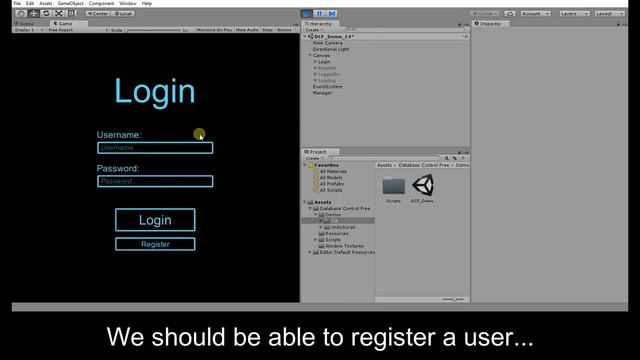The height and width of the screenshot is (360, 640).
Task: Select the Scripts folder thumbnail
Action: [x=393, y=189]
